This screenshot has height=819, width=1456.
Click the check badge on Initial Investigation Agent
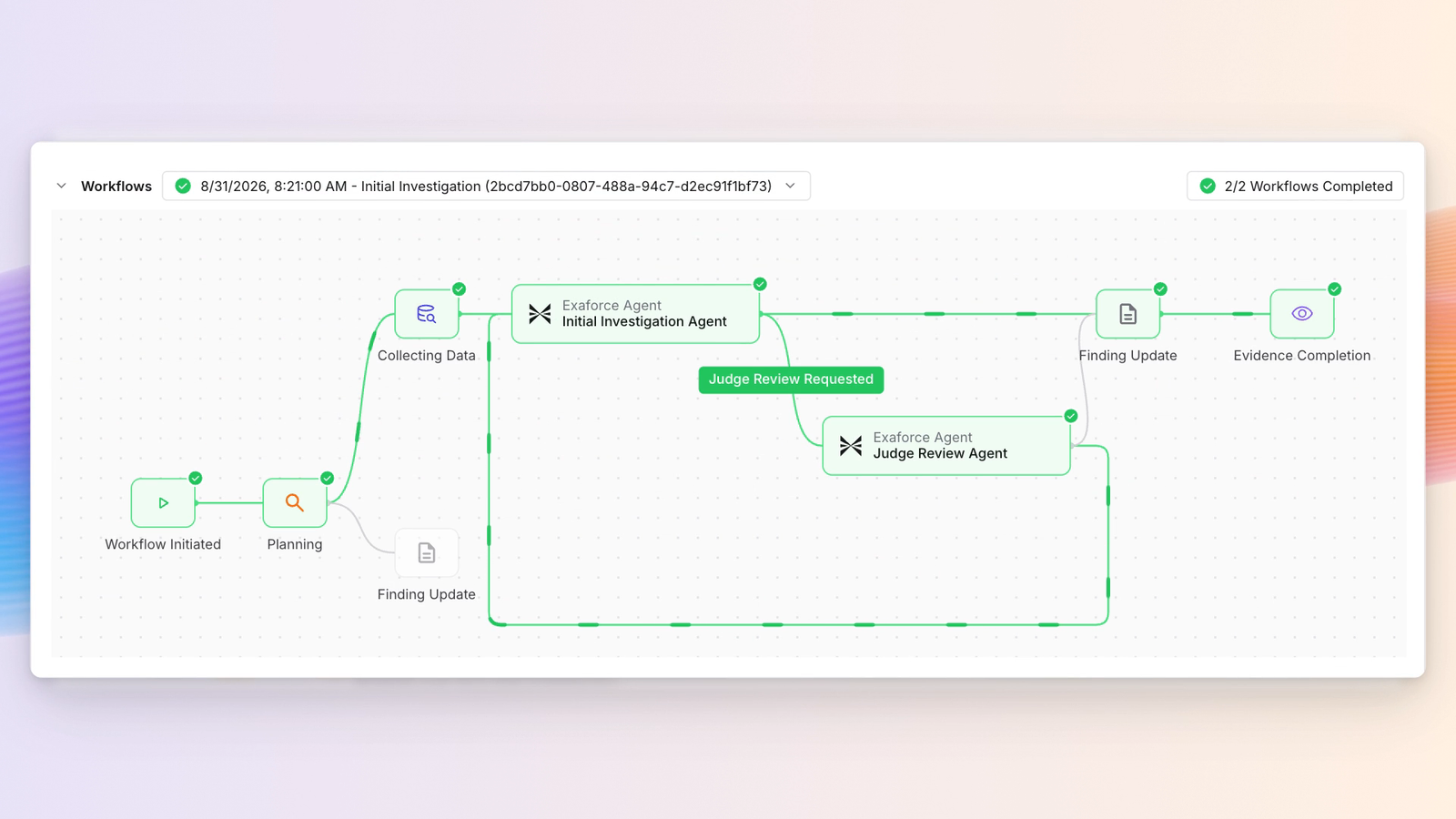(x=761, y=284)
